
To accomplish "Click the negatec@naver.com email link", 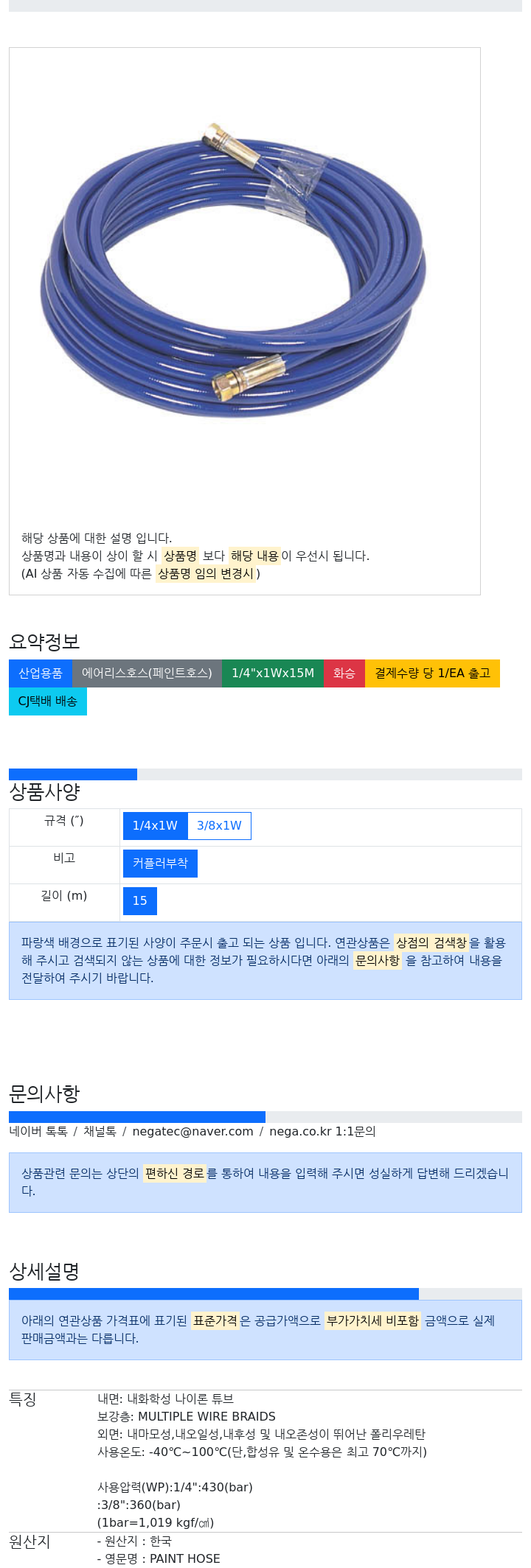I will [192, 1132].
